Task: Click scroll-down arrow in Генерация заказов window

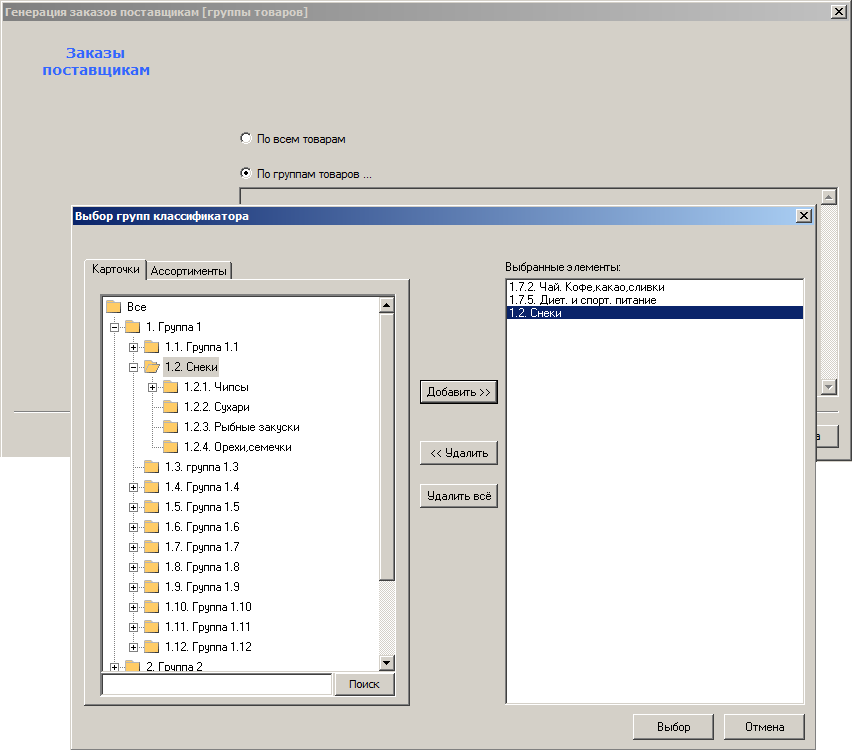Action: coord(828,387)
